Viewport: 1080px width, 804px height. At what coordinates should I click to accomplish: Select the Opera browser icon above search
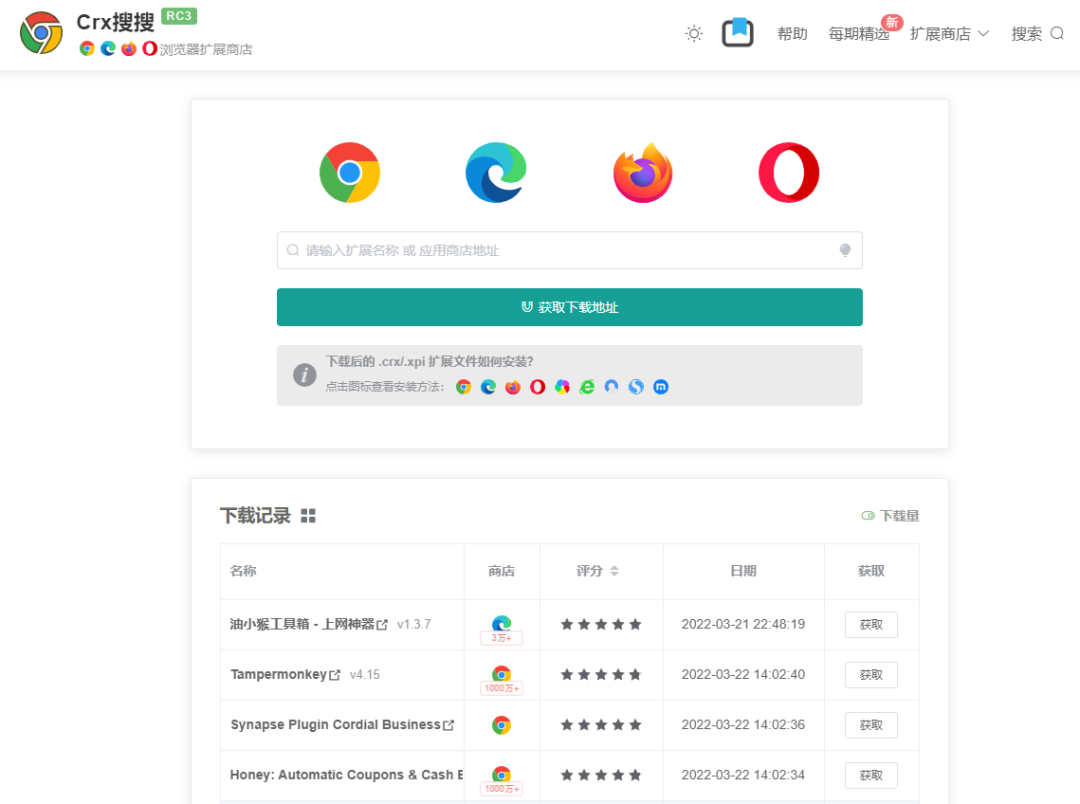[789, 172]
